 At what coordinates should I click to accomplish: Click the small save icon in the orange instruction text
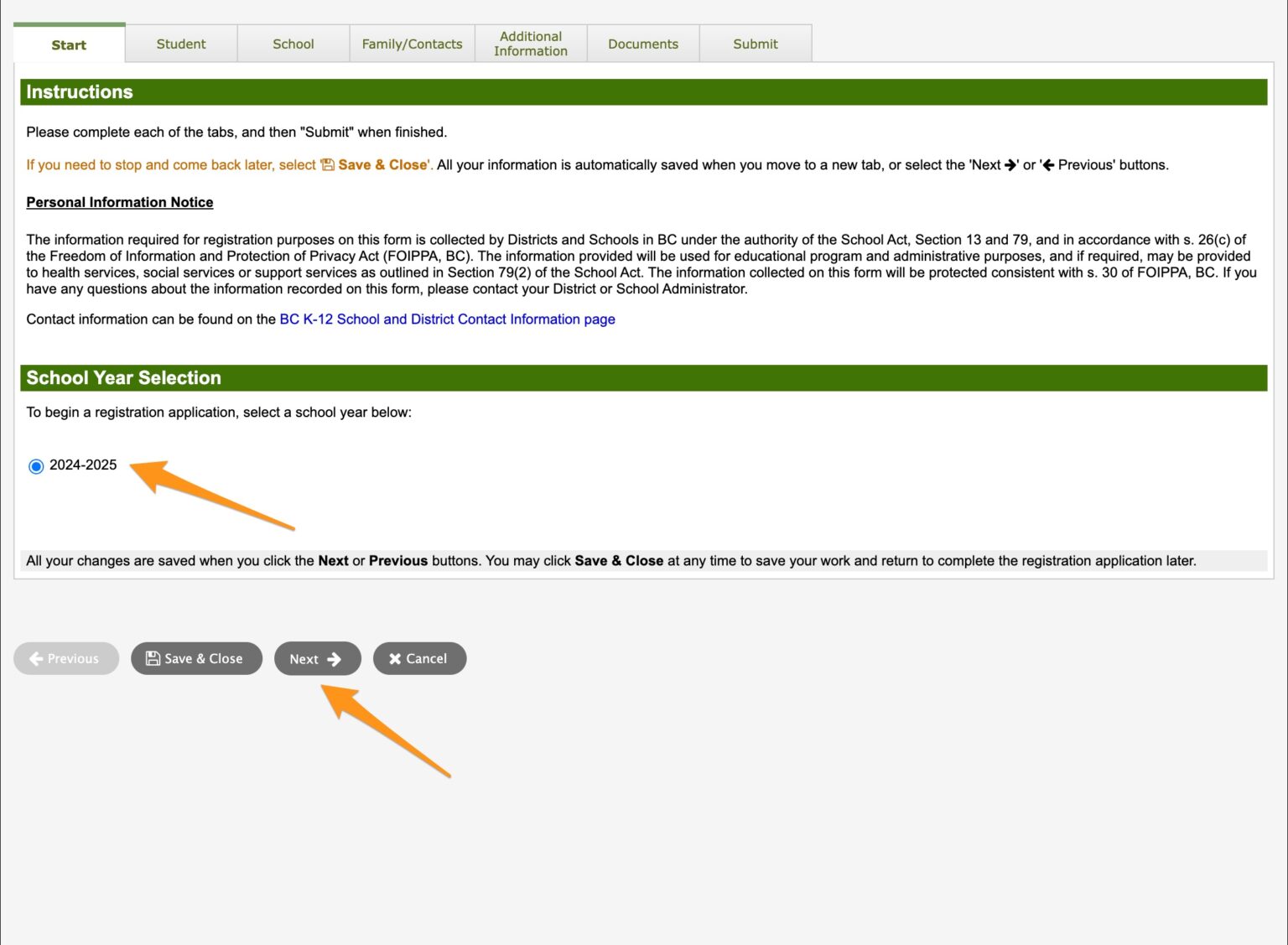coord(328,165)
